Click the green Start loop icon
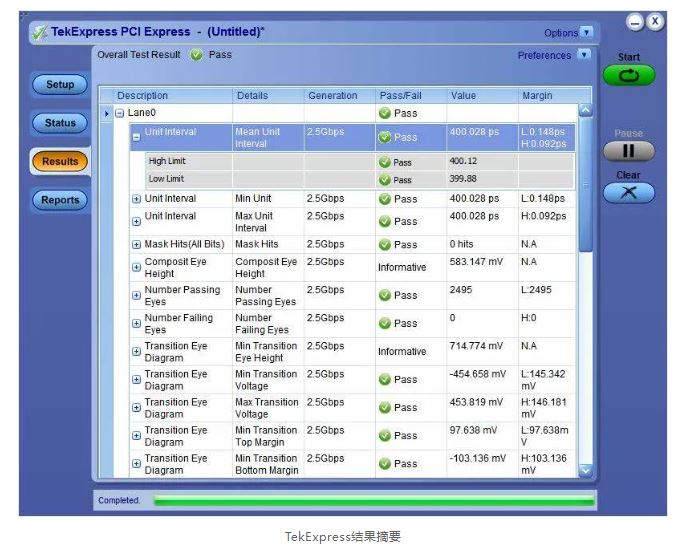The image size is (685, 557). [x=628, y=76]
